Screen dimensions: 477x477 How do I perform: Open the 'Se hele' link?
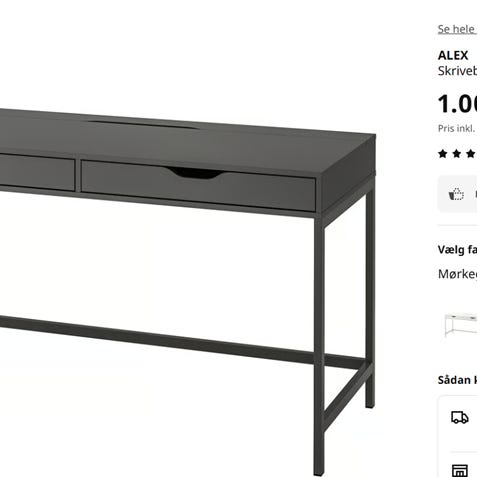click(457, 29)
